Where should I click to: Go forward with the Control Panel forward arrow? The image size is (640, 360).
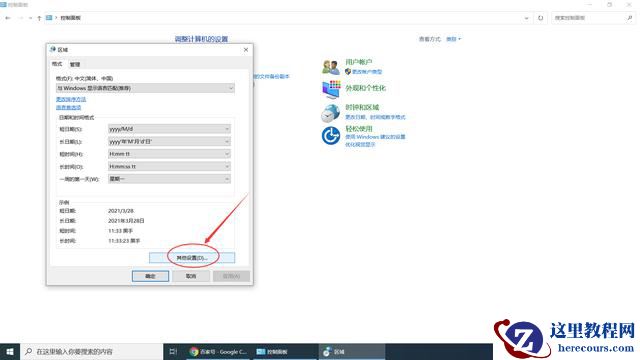20,18
